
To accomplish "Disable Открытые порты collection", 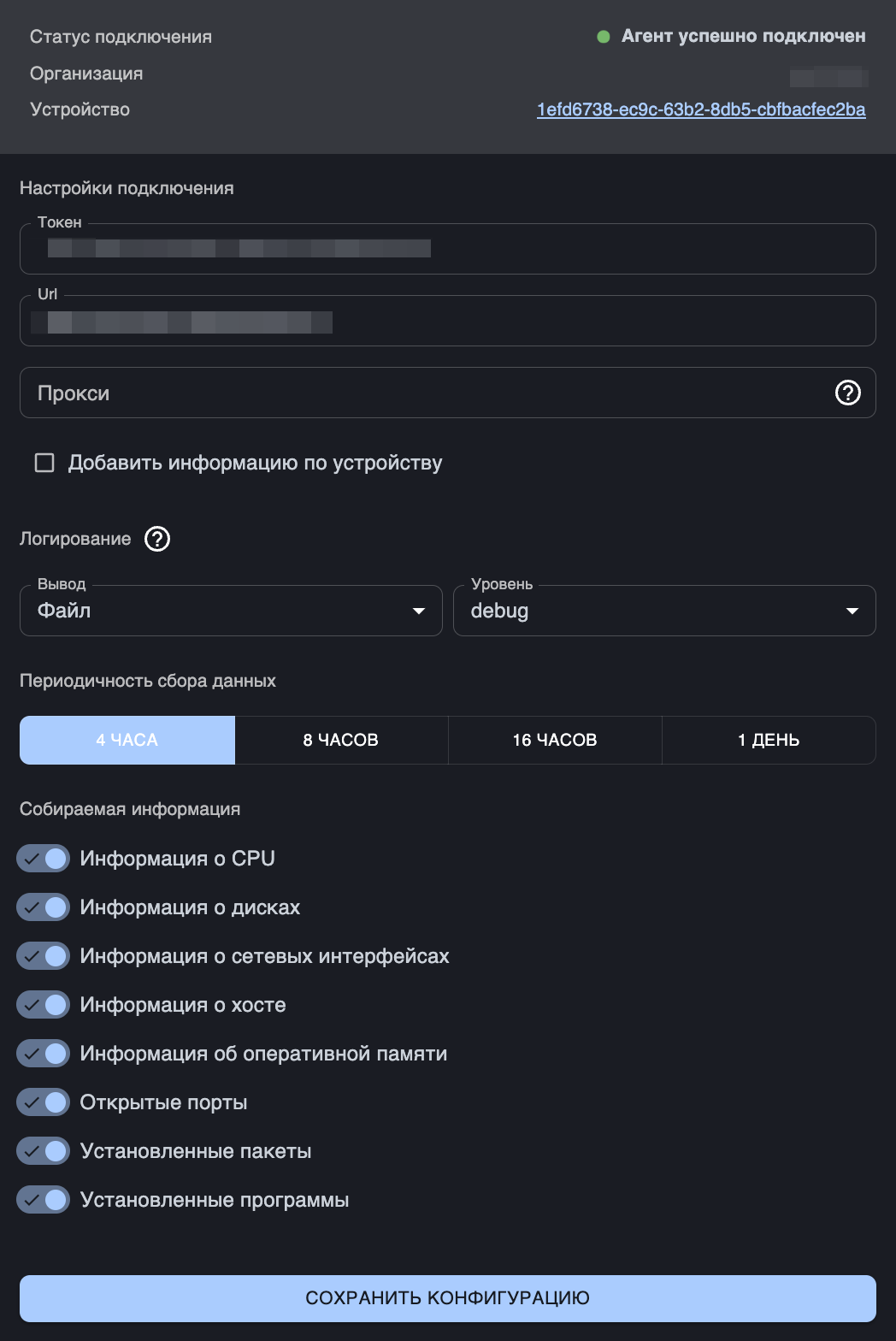I will [44, 1102].
